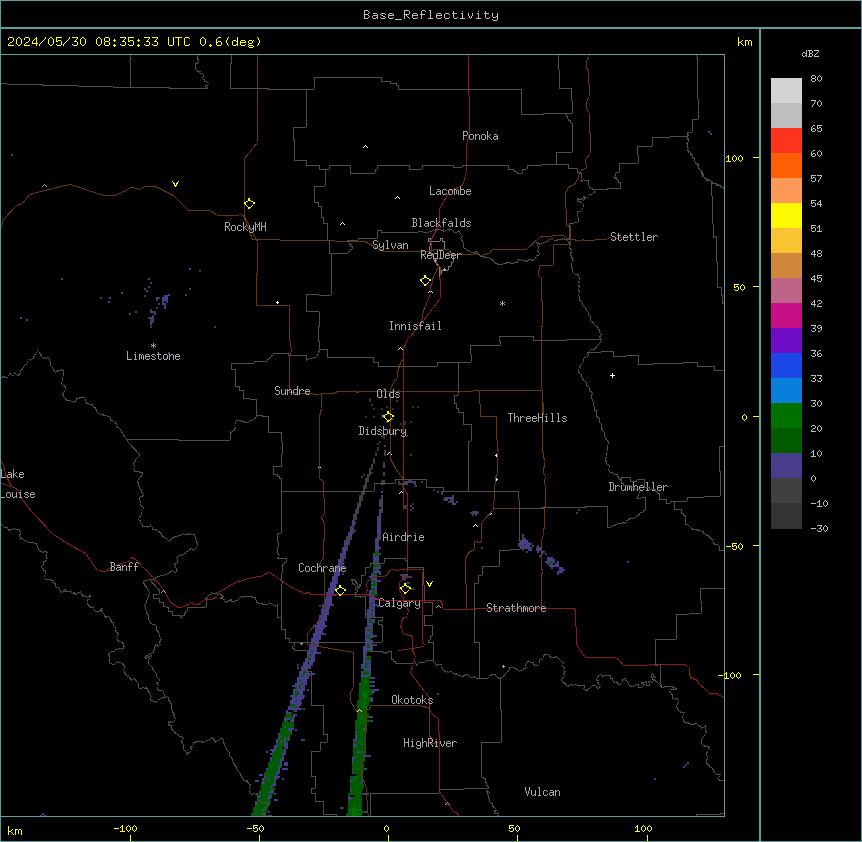Click the Okotoks town label

[x=412, y=700]
